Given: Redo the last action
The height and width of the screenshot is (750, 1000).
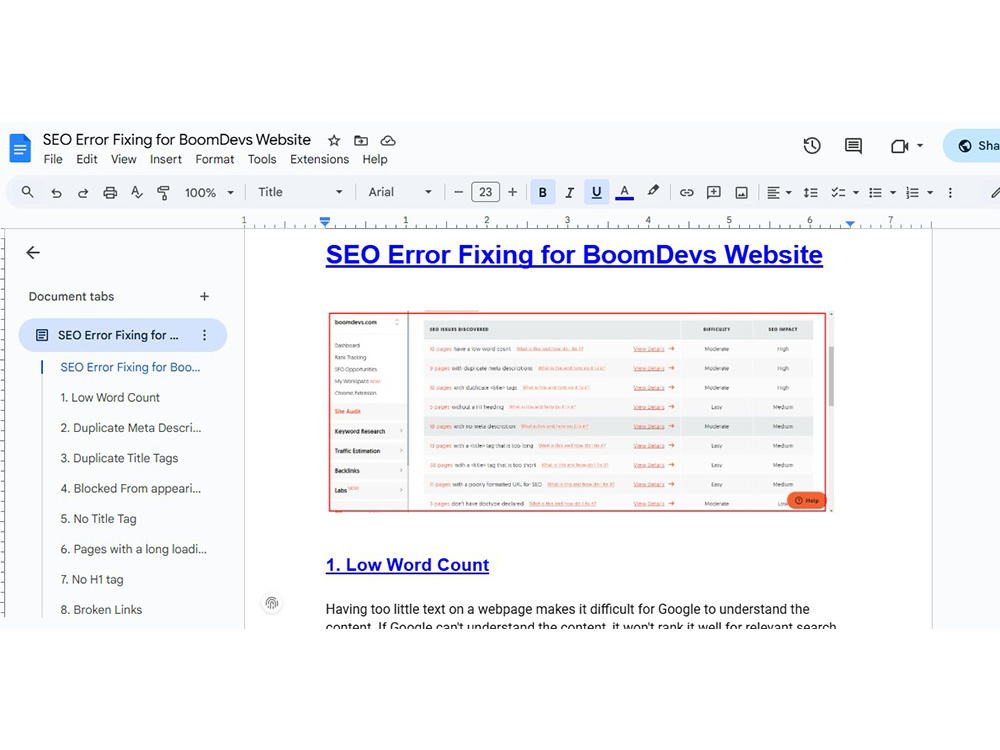Looking at the screenshot, I should click(83, 193).
